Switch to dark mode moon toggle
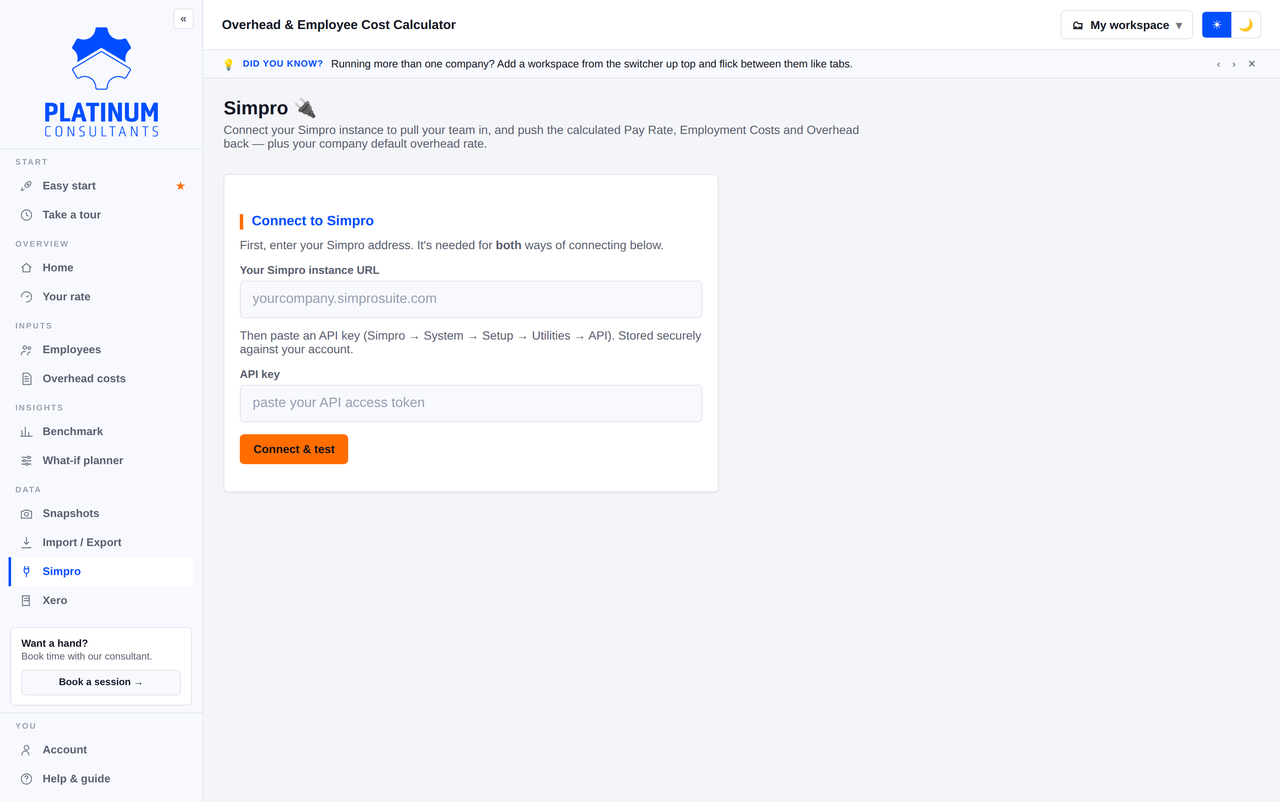The image size is (1280, 802). coord(1246,25)
